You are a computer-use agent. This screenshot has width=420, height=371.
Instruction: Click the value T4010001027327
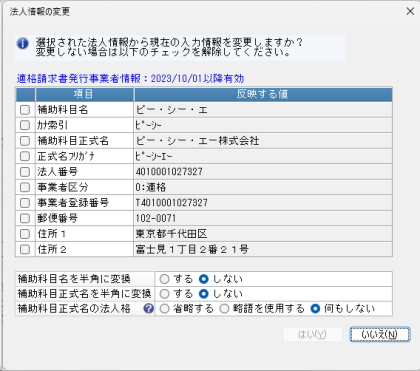click(172, 203)
